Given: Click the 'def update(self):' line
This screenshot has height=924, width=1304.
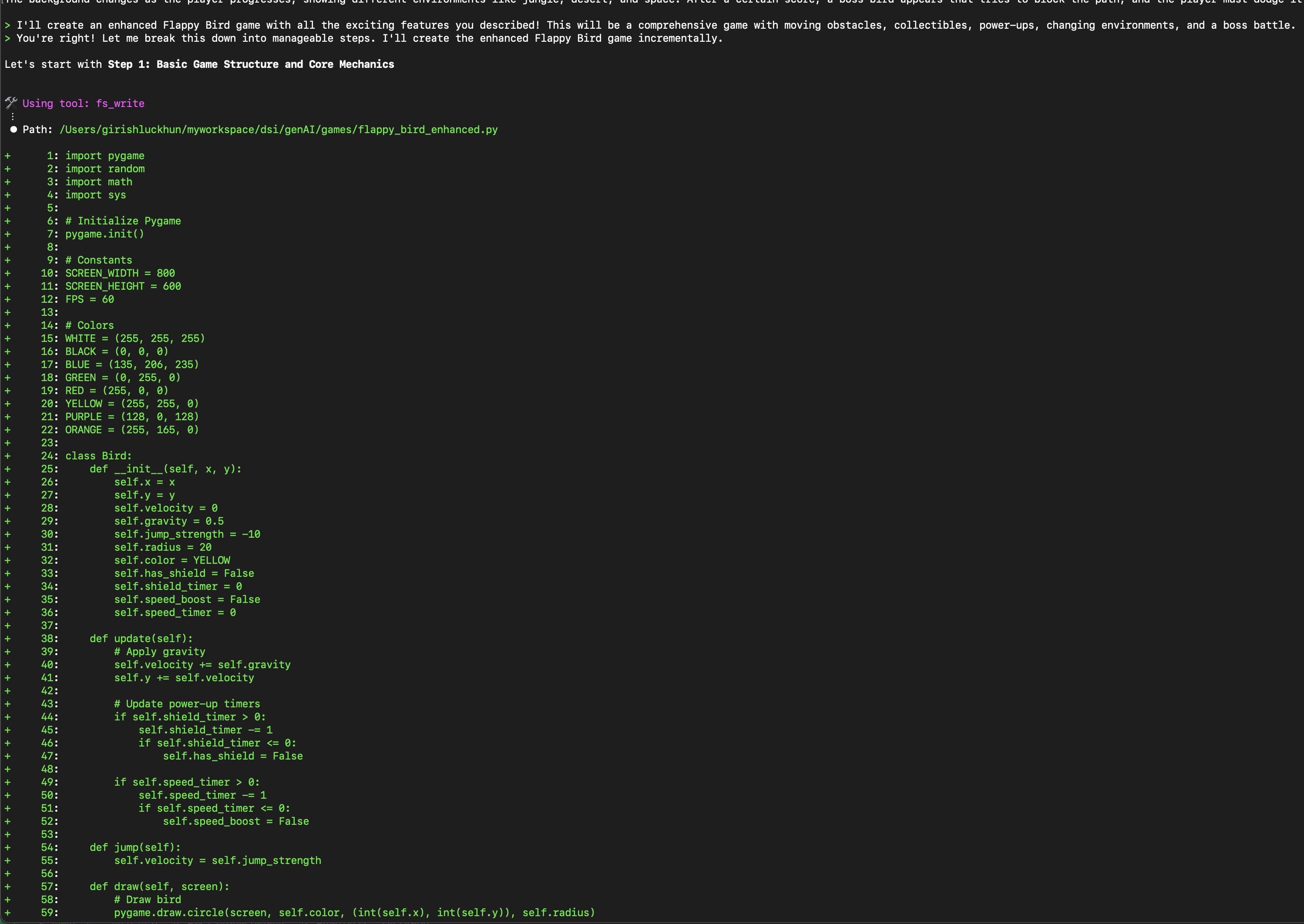Looking at the screenshot, I should [x=141, y=638].
